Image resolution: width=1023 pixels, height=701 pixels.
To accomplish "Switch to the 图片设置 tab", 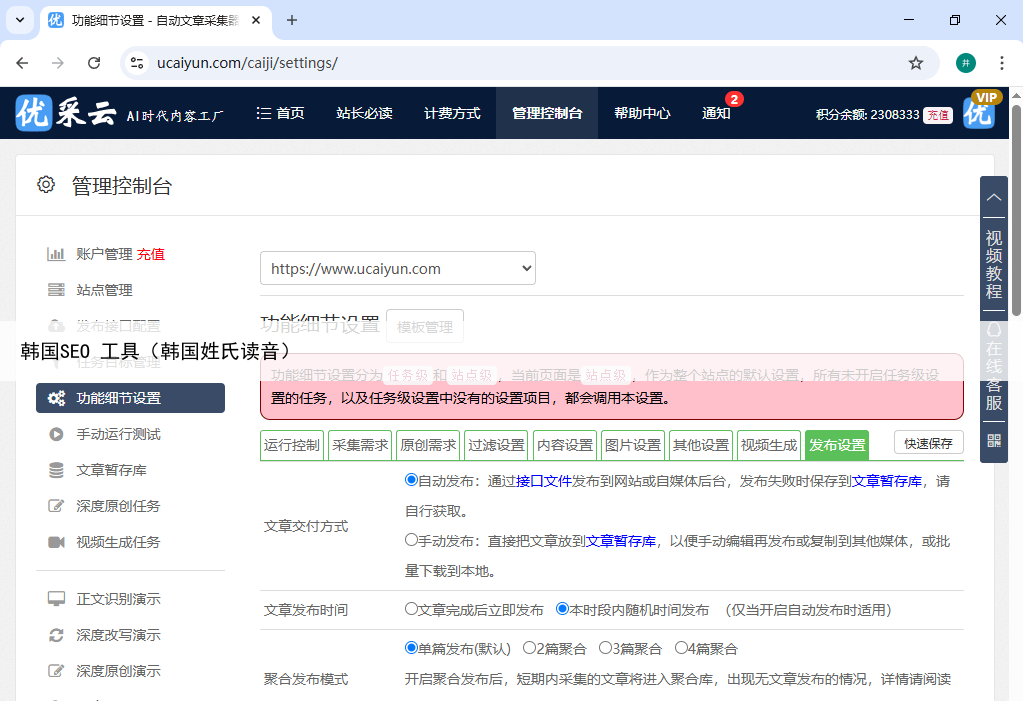I will point(632,445).
